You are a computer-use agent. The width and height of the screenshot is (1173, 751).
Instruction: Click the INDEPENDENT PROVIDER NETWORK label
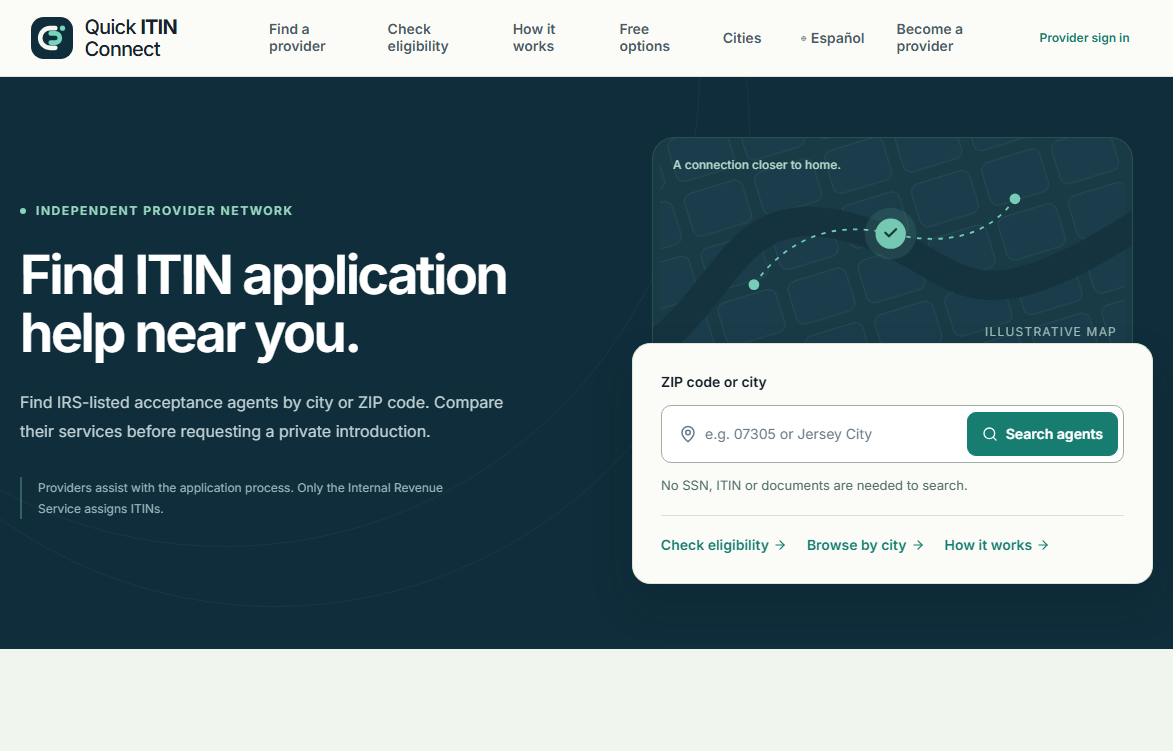164,211
